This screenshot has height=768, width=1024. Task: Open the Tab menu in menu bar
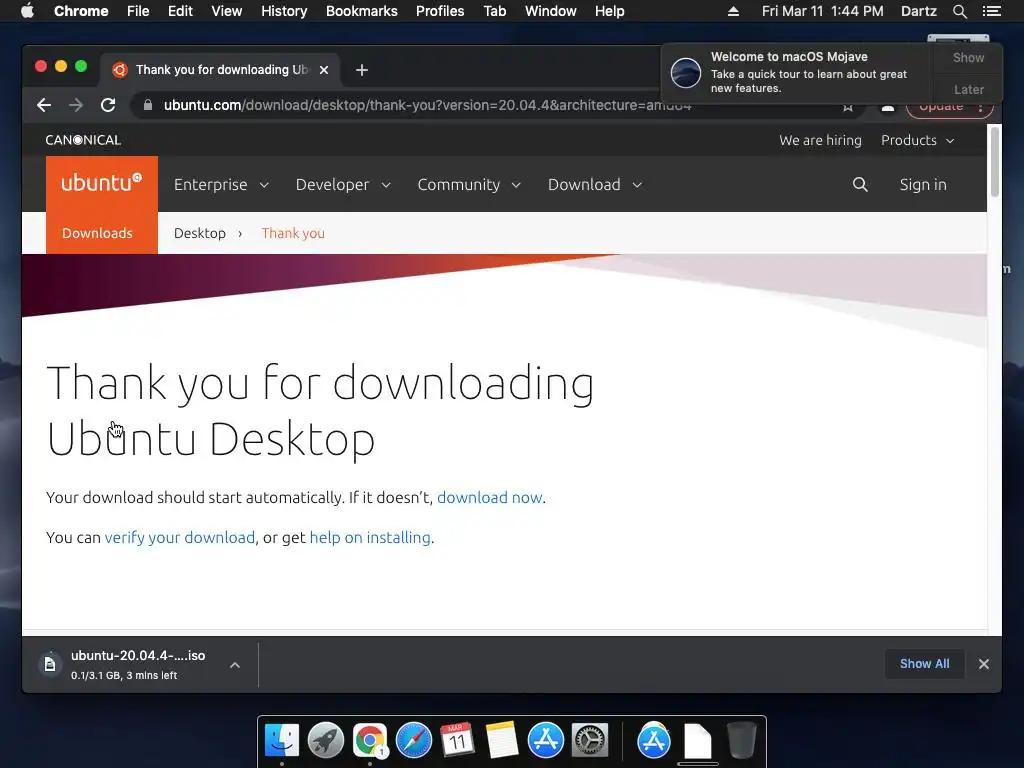495,11
